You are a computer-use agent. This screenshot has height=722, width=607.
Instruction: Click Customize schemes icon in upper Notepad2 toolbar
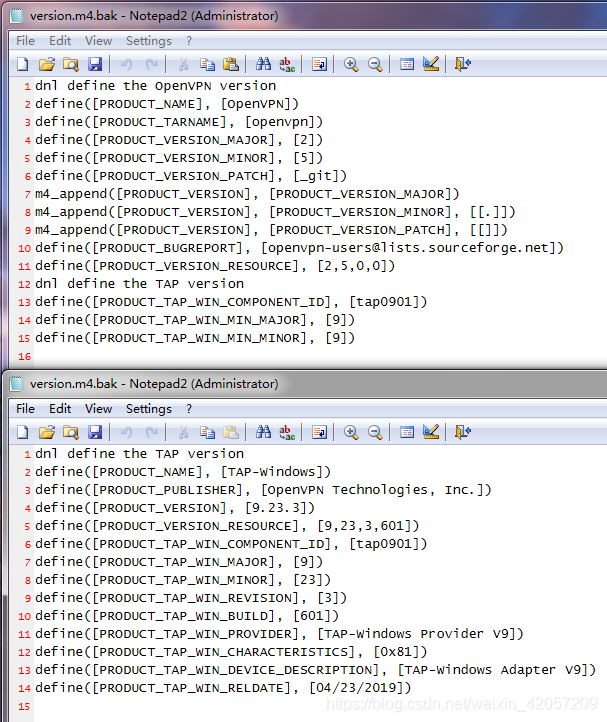click(431, 64)
